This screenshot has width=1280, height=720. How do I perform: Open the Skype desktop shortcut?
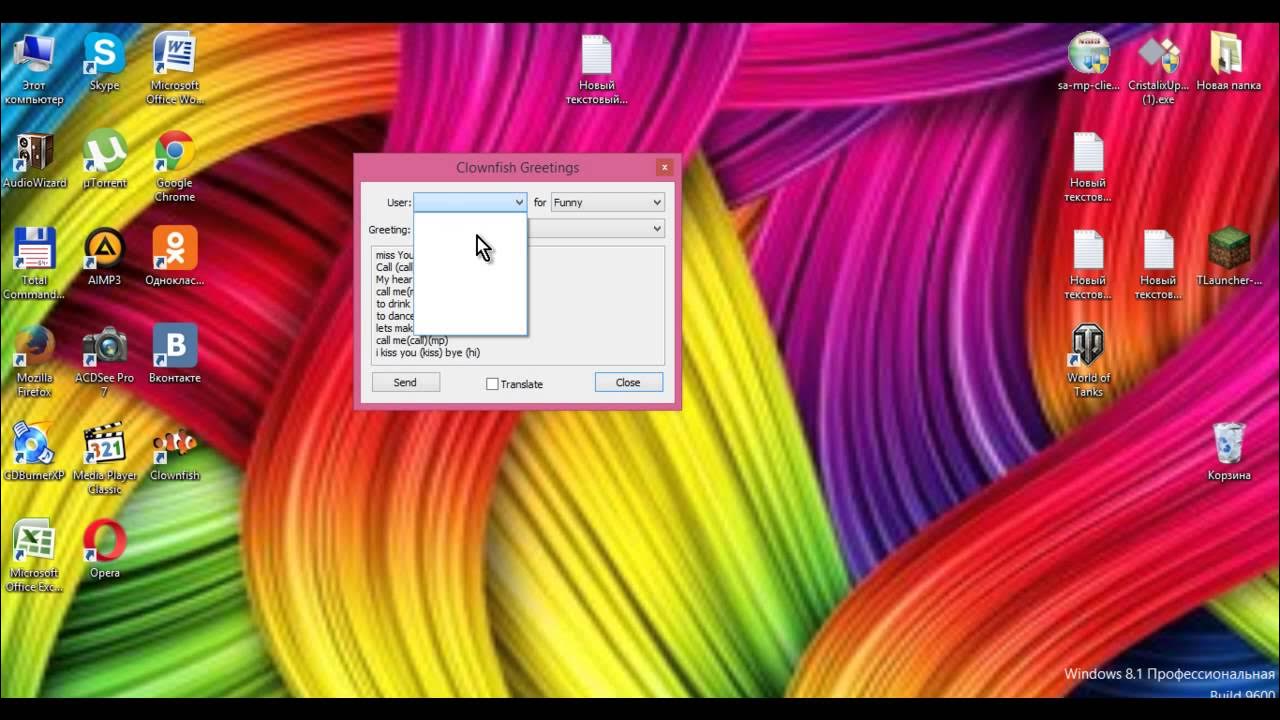pyautogui.click(x=104, y=62)
